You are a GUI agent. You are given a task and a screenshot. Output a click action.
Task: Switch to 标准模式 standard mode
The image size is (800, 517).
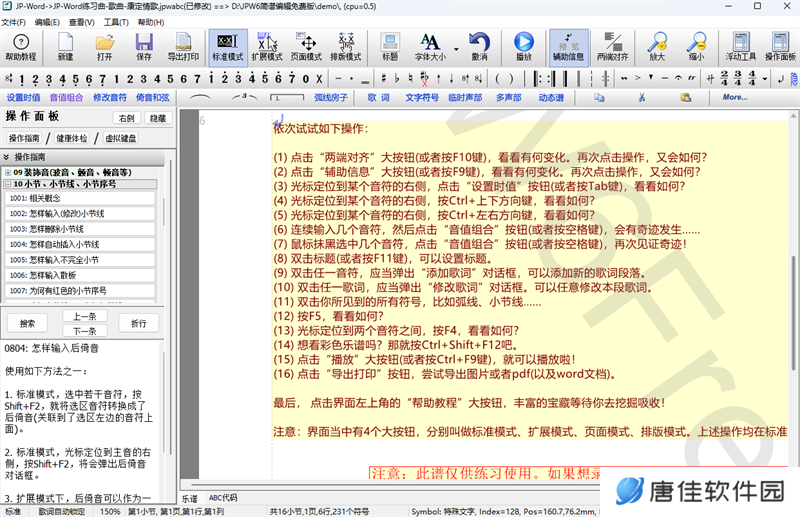pos(228,47)
